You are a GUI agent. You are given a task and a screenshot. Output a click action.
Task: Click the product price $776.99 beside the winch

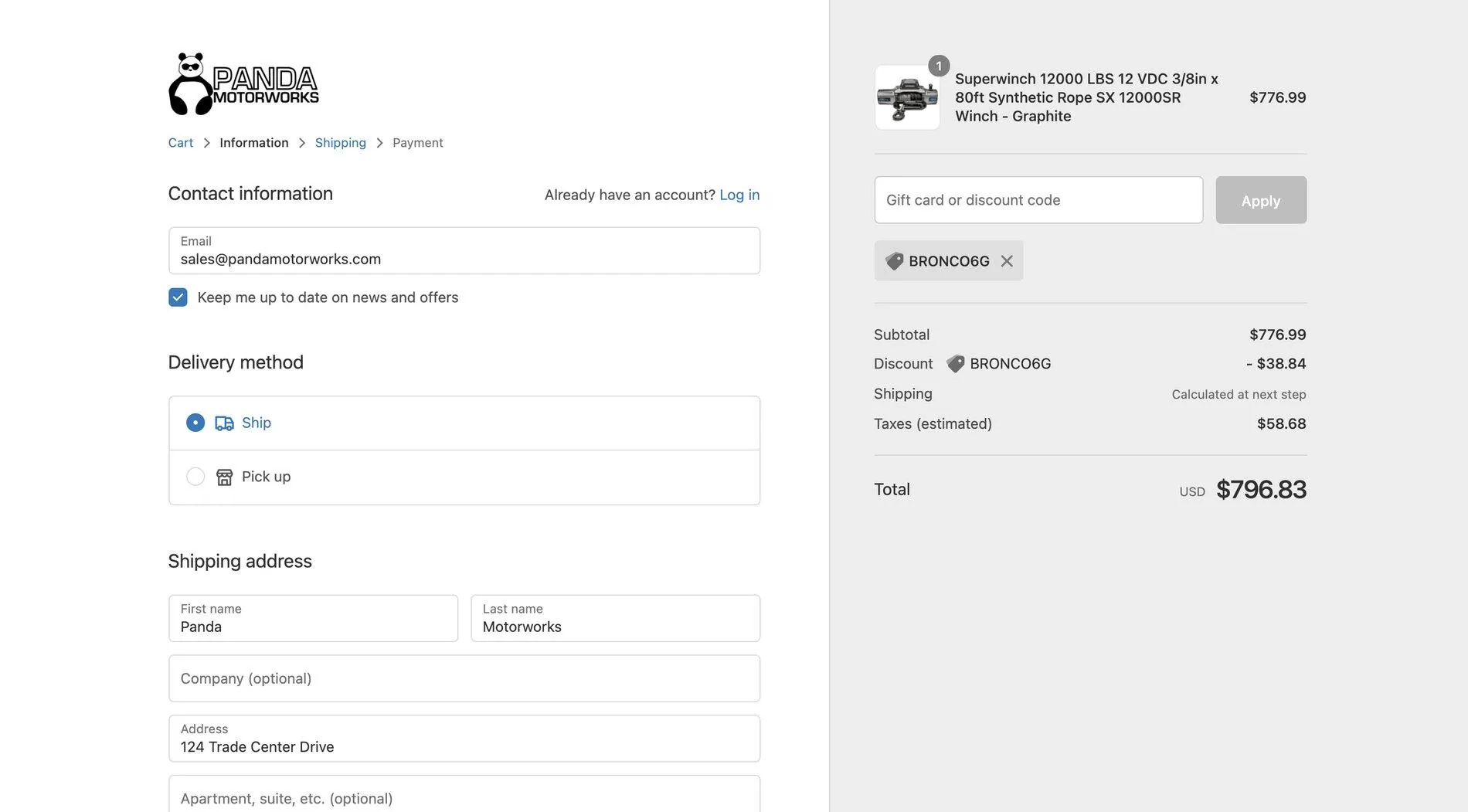(x=1278, y=97)
